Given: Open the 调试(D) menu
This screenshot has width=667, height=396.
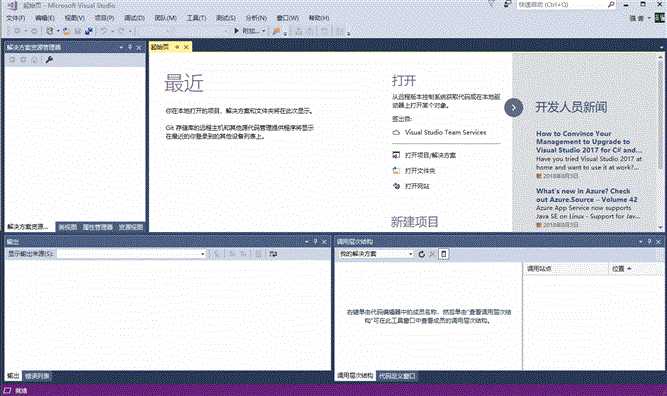Looking at the screenshot, I should 134,18.
